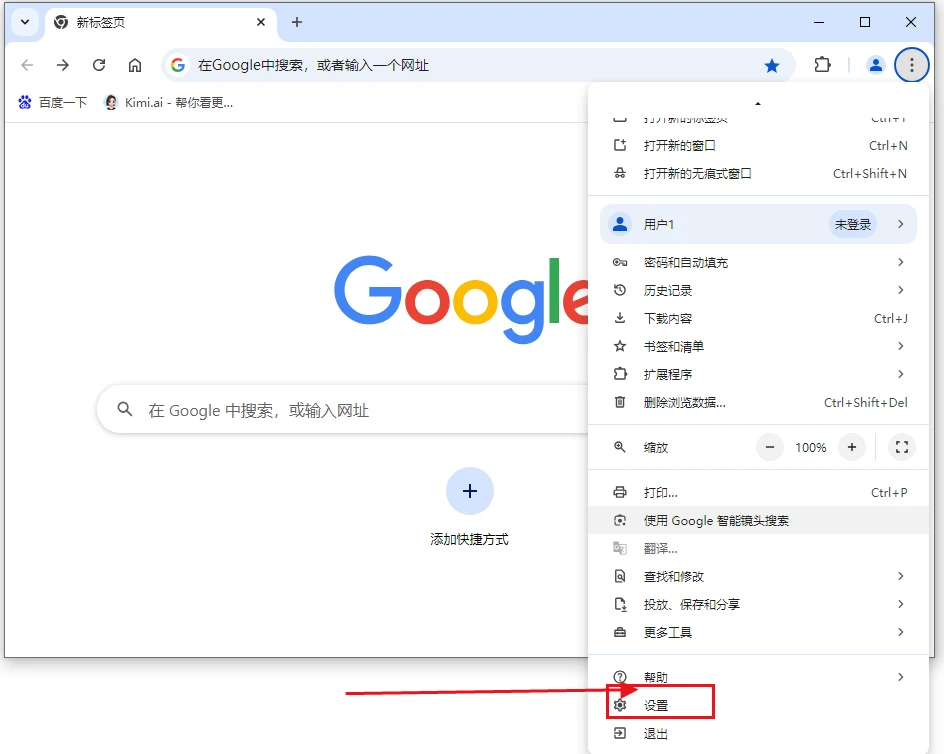Viewport: 944px width, 754px height.
Task: Decrease zoom with the minus button
Action: (769, 447)
